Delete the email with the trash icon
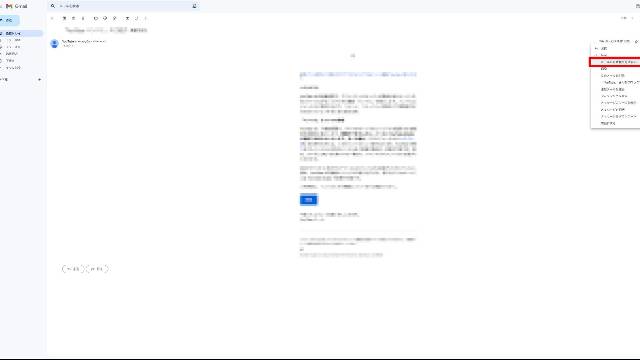This screenshot has width=640, height=360. tap(83, 18)
